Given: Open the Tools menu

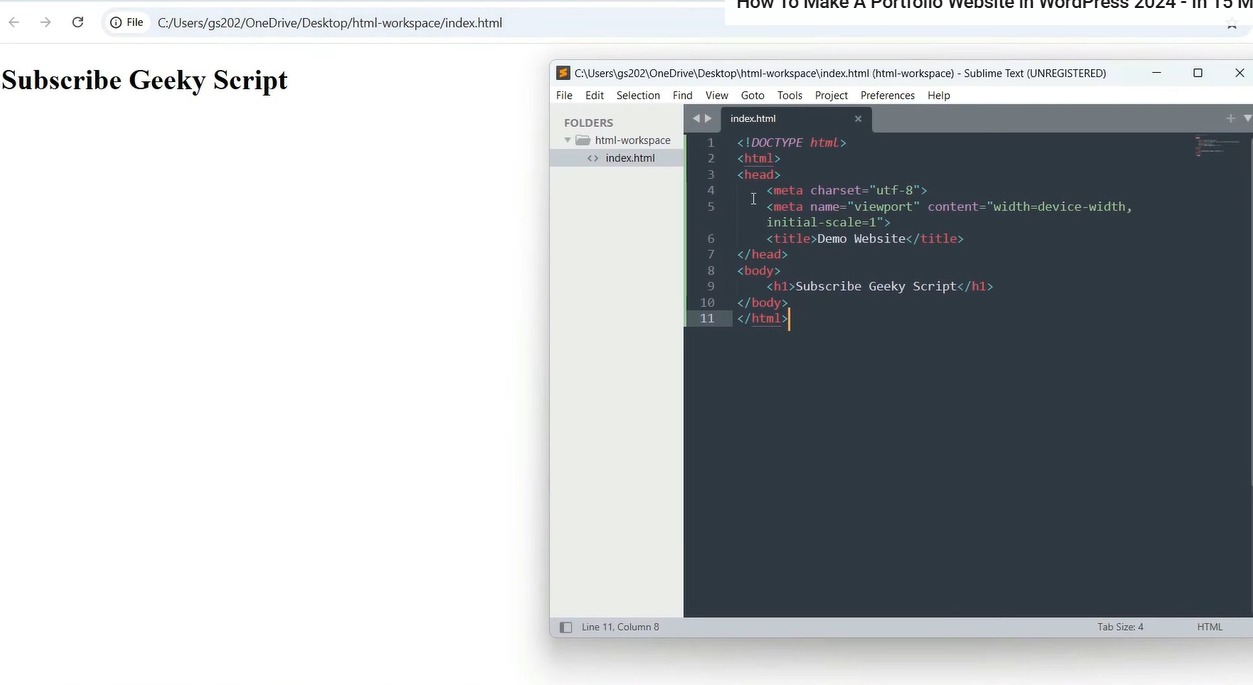Looking at the screenshot, I should click(x=790, y=95).
